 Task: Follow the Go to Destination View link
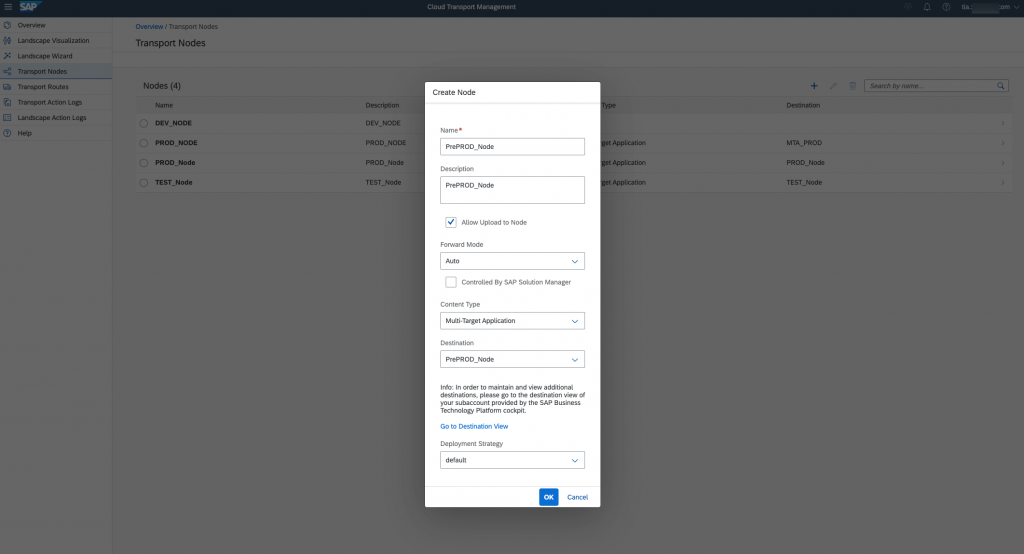click(474, 427)
